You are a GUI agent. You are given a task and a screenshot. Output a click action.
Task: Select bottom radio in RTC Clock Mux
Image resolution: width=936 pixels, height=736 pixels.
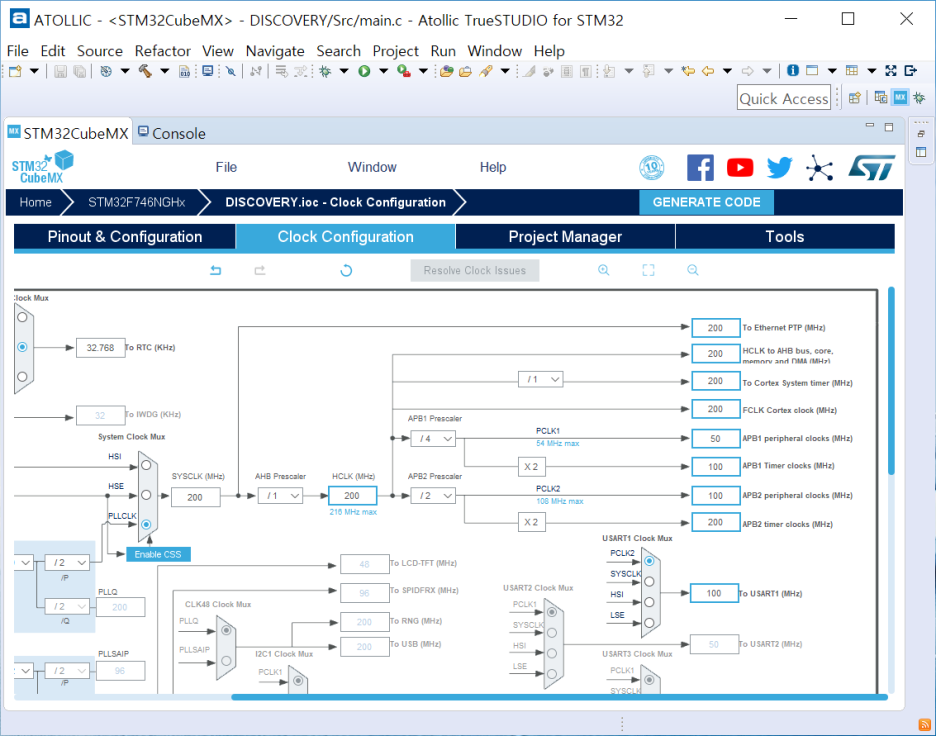point(22,377)
